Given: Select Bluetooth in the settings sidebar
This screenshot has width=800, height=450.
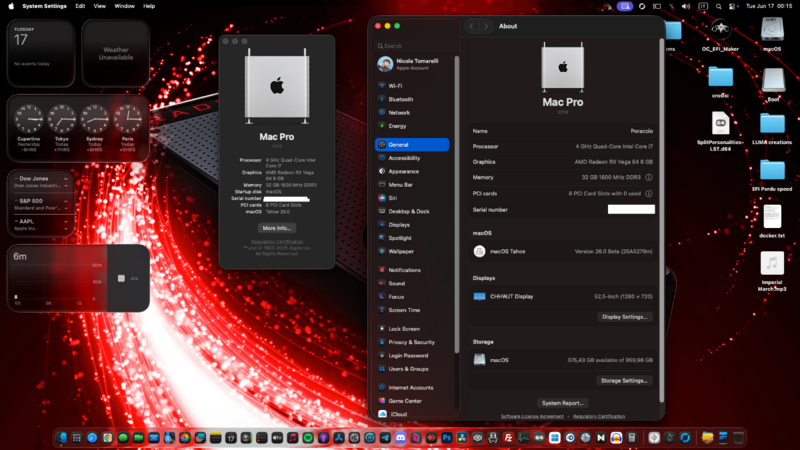Looking at the screenshot, I should click(x=401, y=99).
